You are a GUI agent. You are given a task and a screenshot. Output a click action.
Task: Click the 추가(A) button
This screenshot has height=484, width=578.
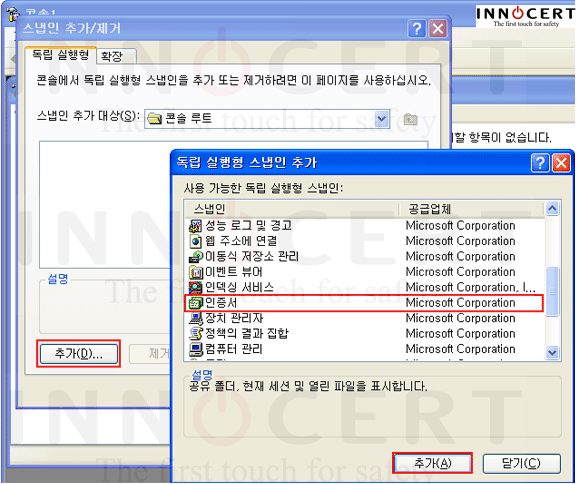pyautogui.click(x=433, y=463)
